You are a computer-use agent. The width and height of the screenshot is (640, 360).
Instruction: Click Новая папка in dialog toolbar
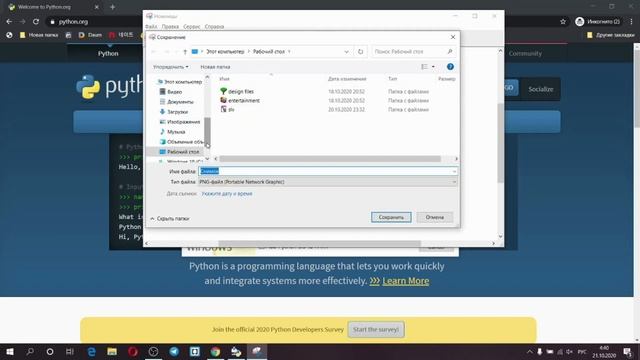(x=215, y=67)
